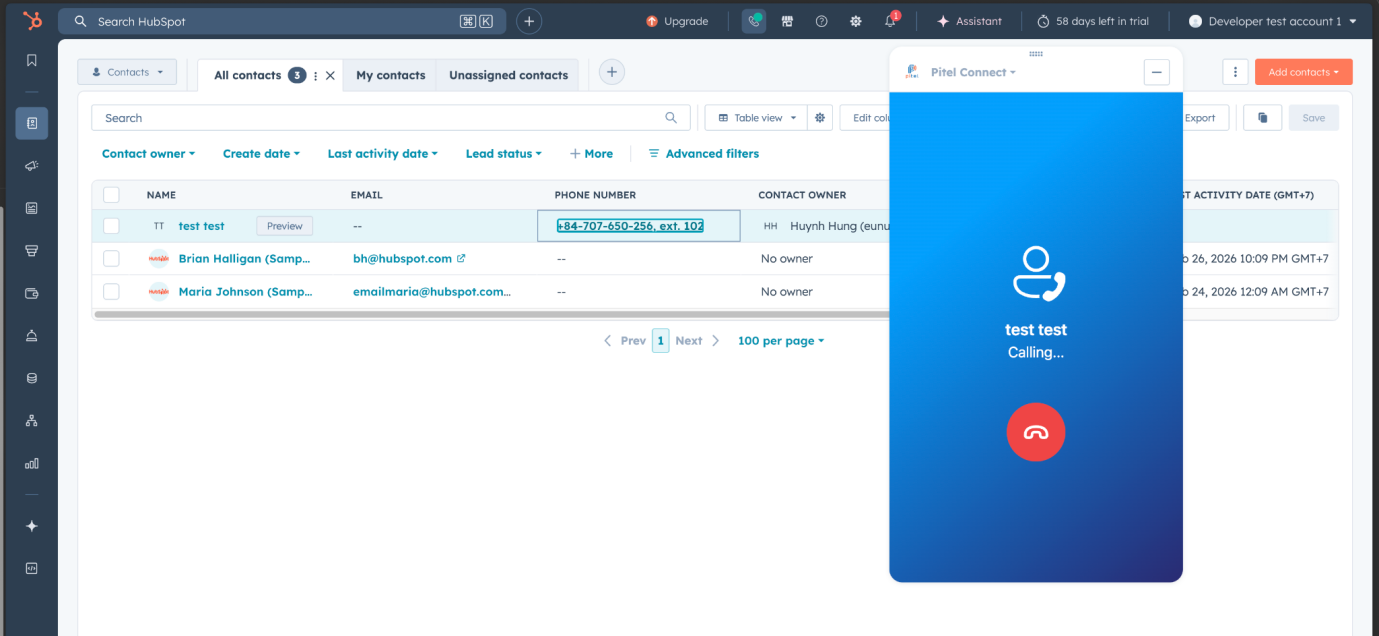Open the Marketing megaphone sidebar icon
This screenshot has height=636, width=1379.
[x=32, y=165]
